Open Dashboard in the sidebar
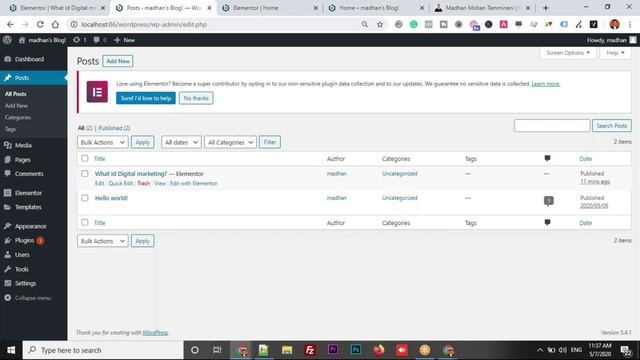Viewport: 640px width, 360px height. tap(29, 59)
